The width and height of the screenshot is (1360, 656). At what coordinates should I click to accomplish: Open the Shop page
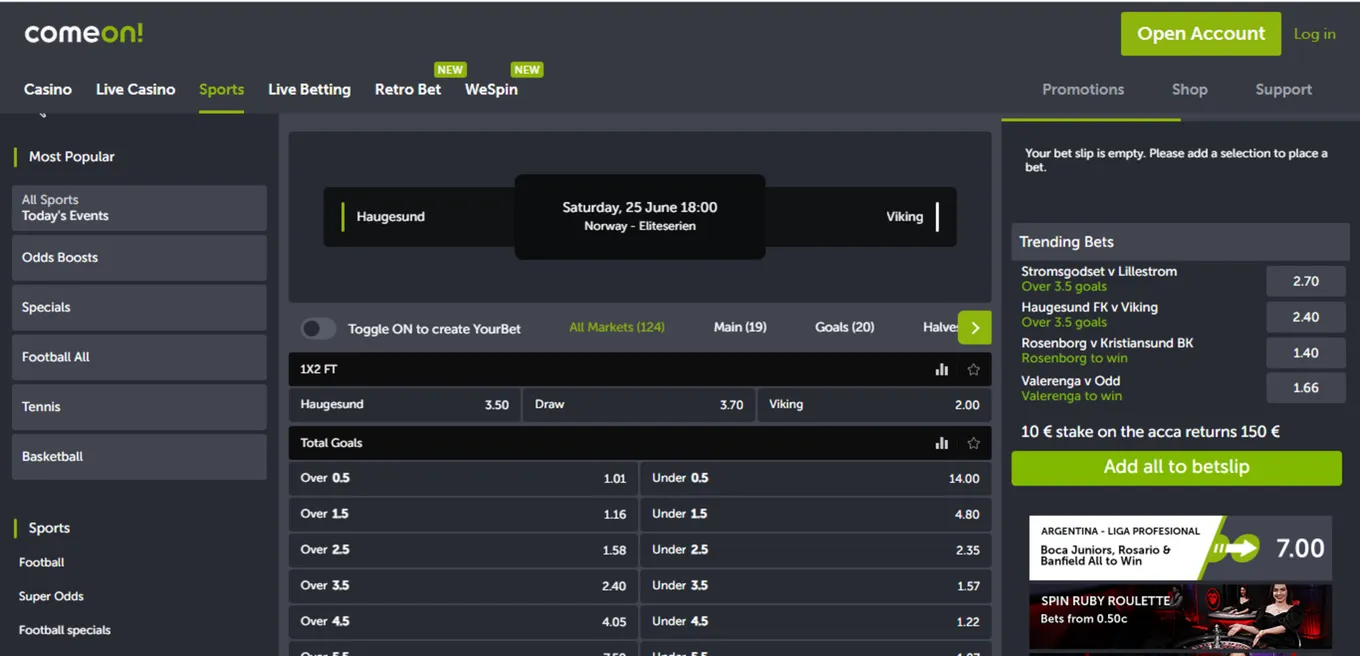pyautogui.click(x=1190, y=89)
